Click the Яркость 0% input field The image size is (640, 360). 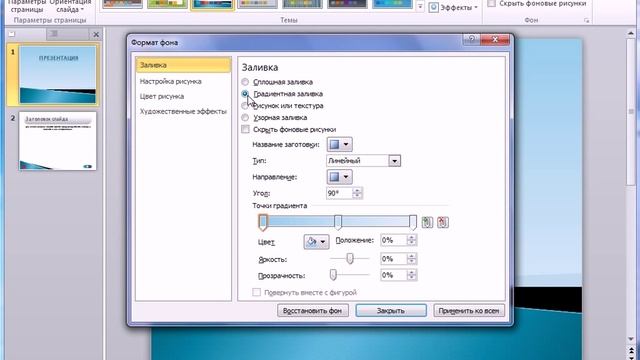point(394,259)
